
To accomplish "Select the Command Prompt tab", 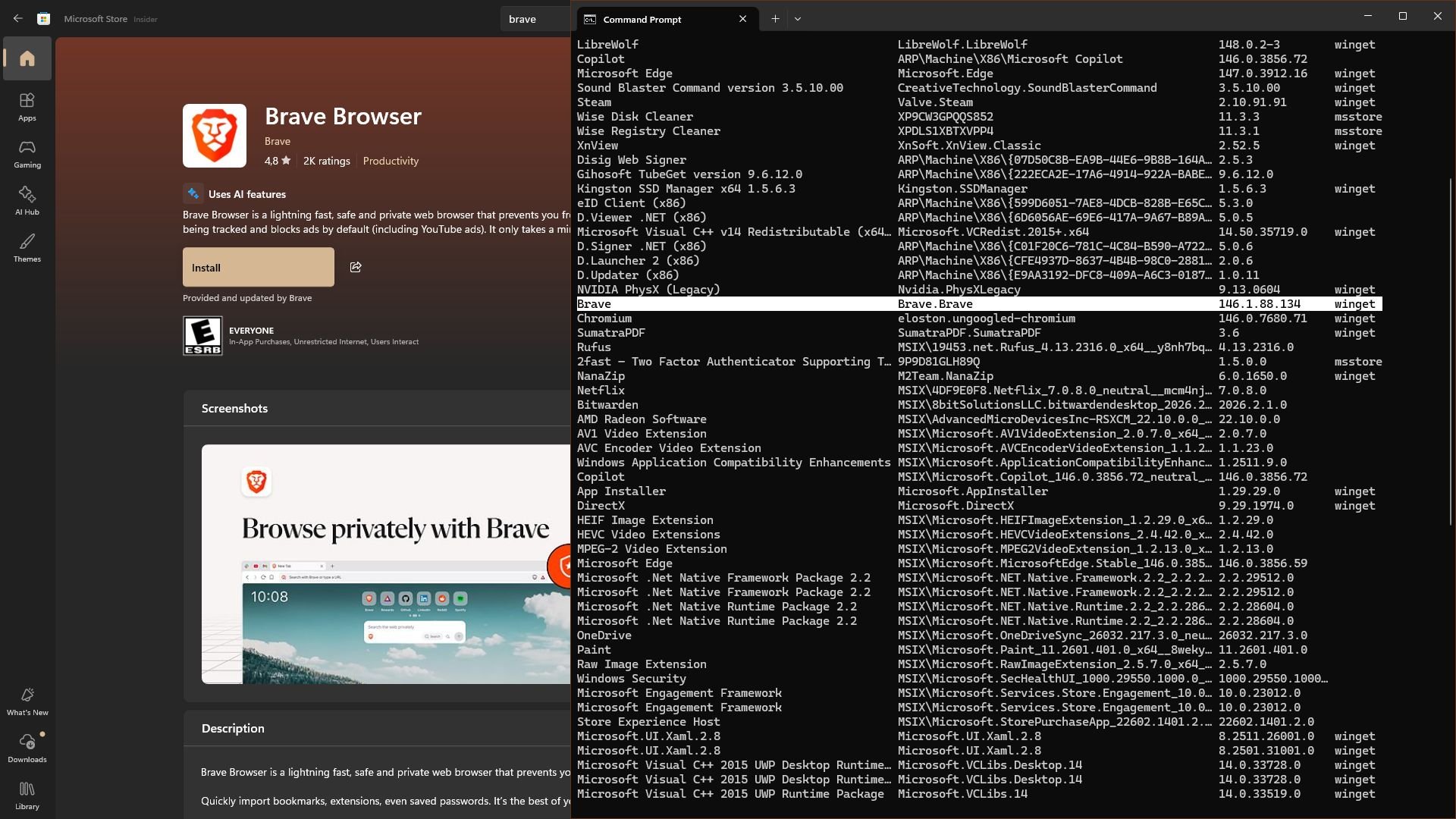I will coord(667,19).
